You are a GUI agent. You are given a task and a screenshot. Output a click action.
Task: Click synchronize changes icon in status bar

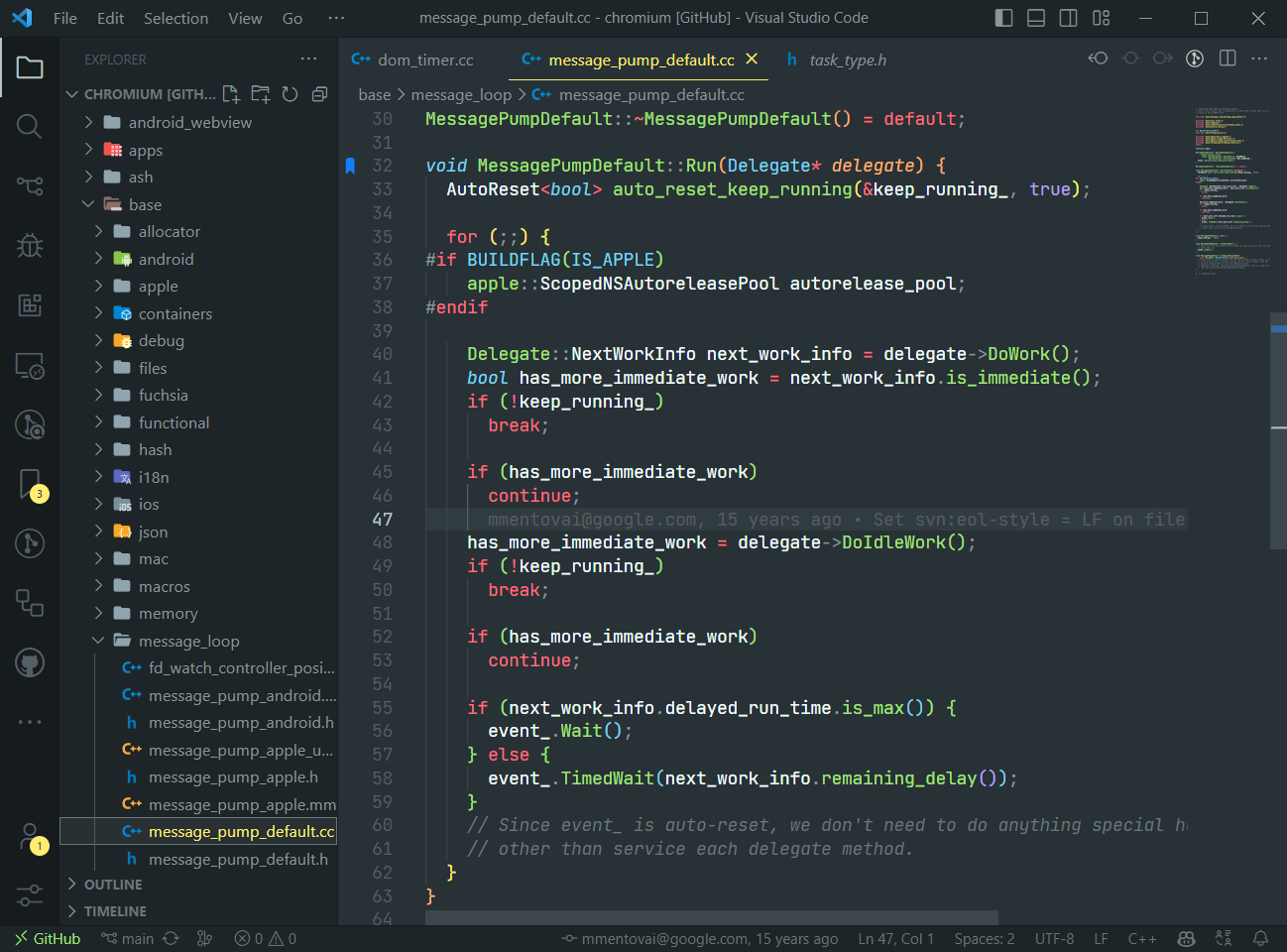[x=171, y=938]
